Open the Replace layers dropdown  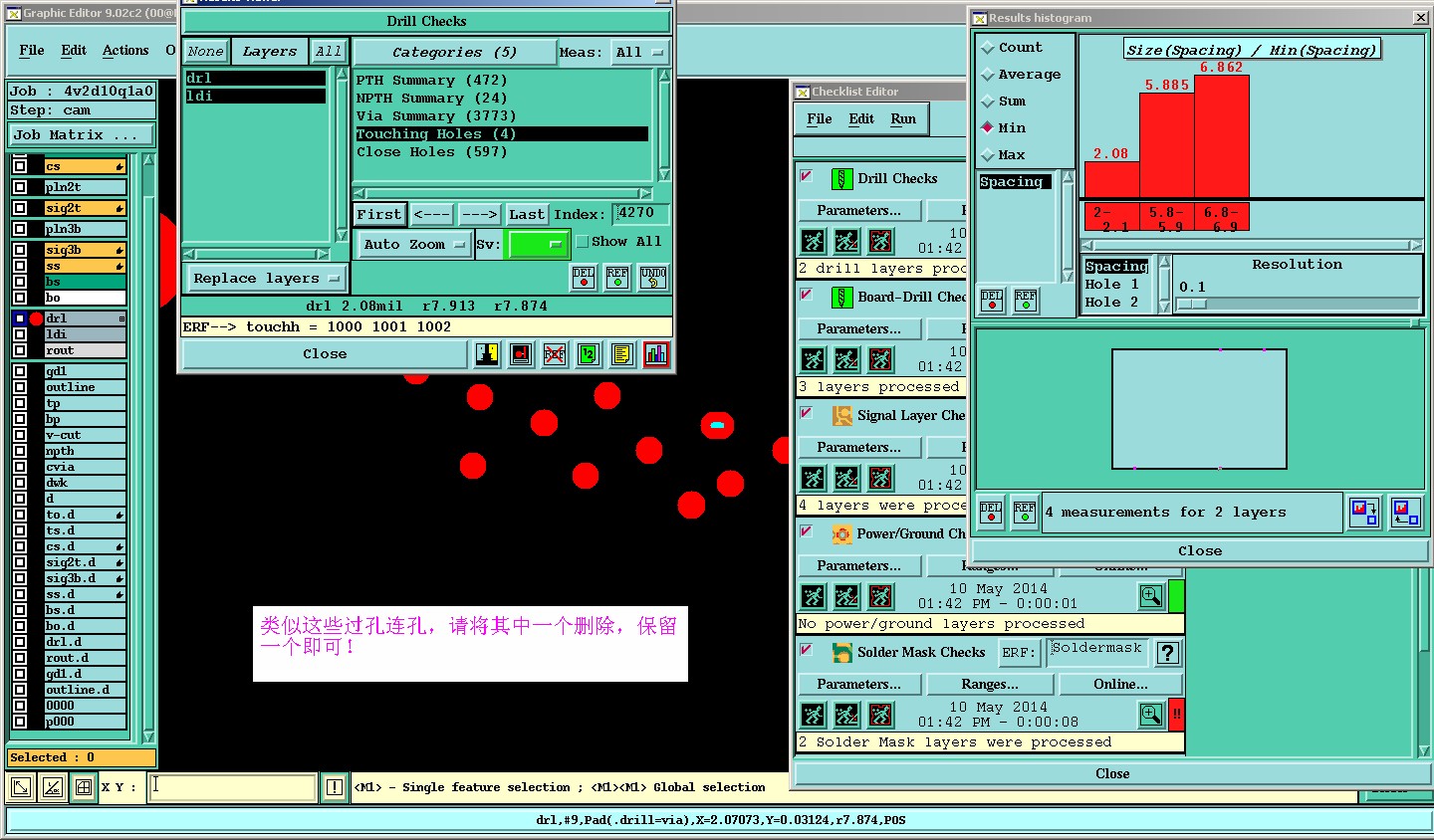(266, 279)
